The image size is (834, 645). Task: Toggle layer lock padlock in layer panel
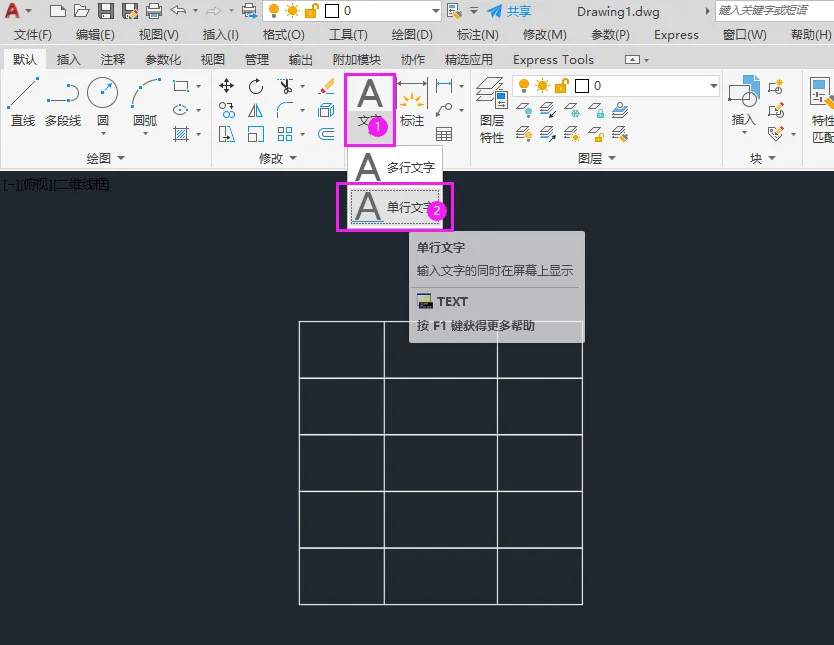click(x=562, y=86)
